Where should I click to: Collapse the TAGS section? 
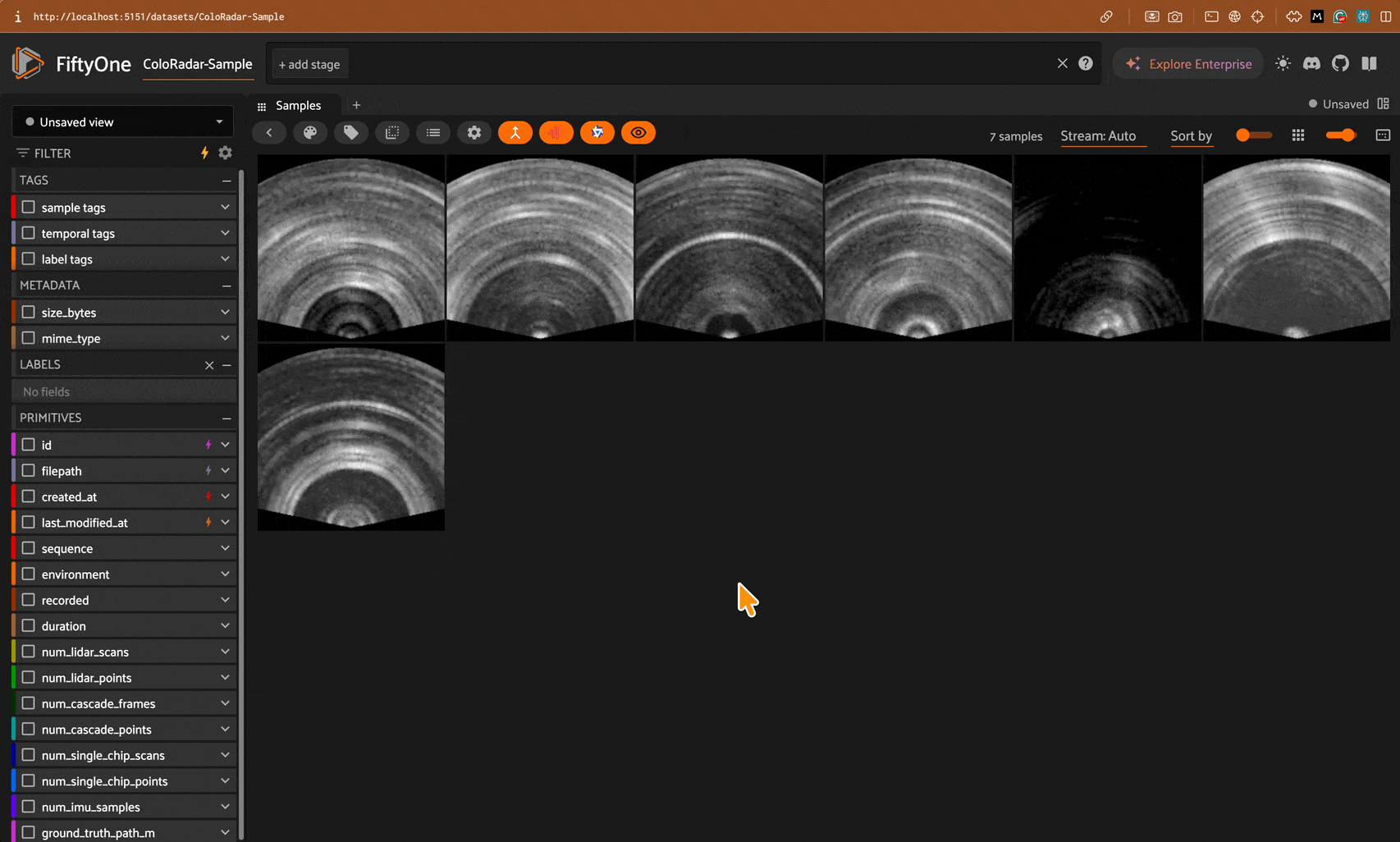226,181
